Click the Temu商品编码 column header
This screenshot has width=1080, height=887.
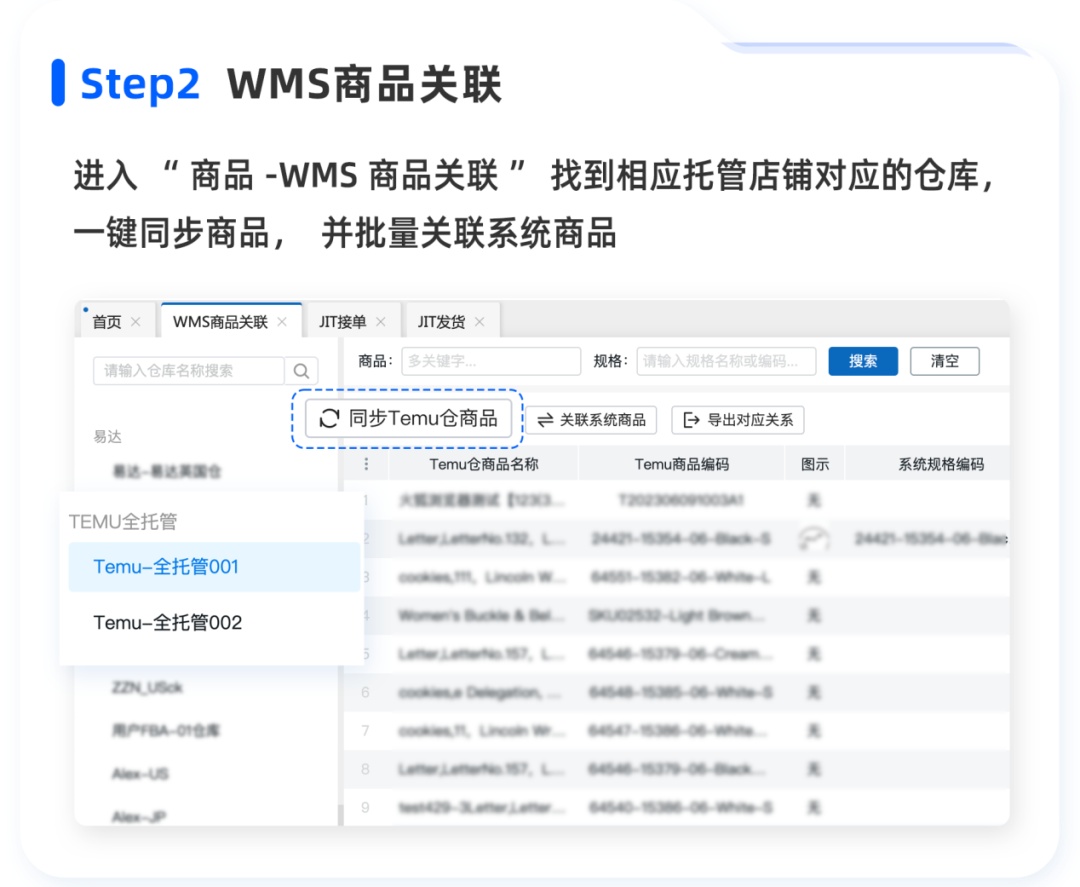click(x=681, y=464)
